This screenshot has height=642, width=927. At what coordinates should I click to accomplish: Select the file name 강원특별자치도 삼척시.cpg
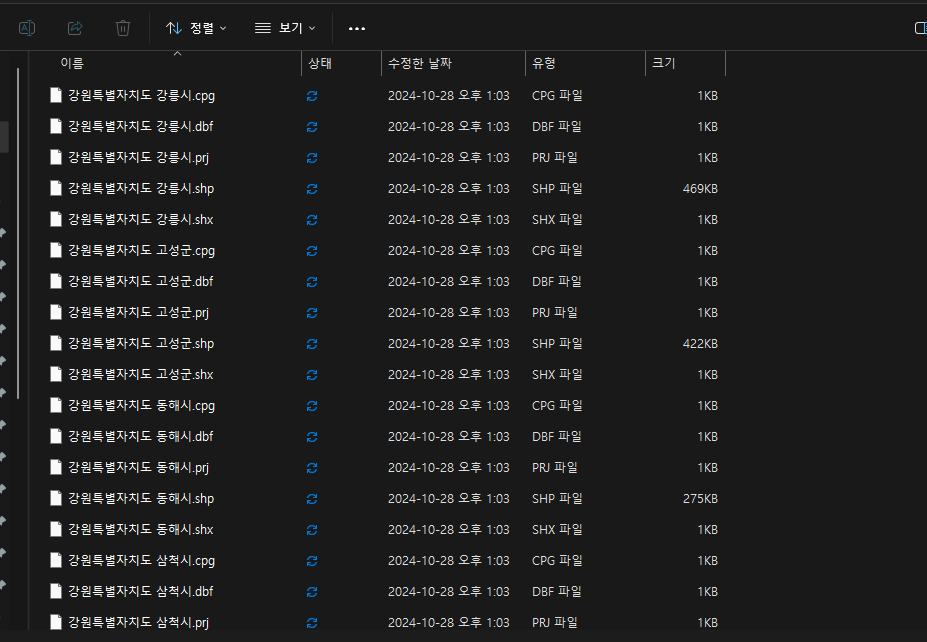[141, 560]
